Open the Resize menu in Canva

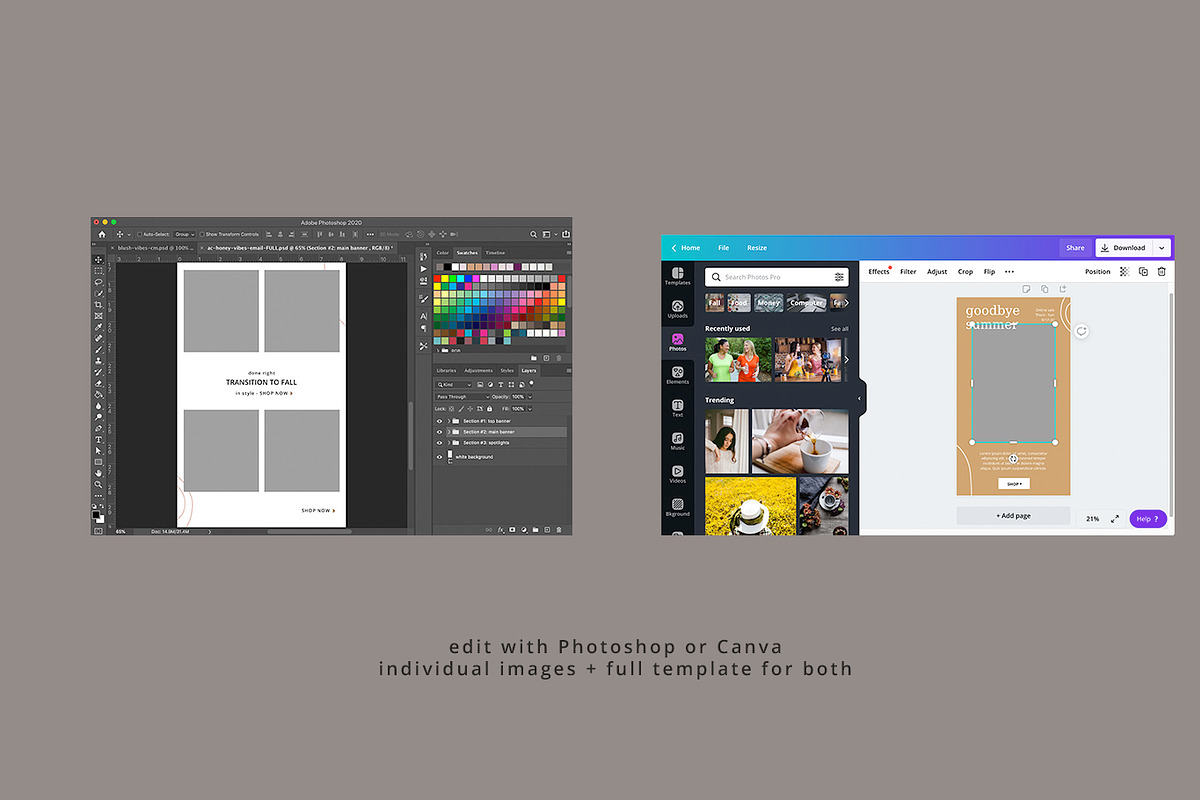pyautogui.click(x=757, y=248)
